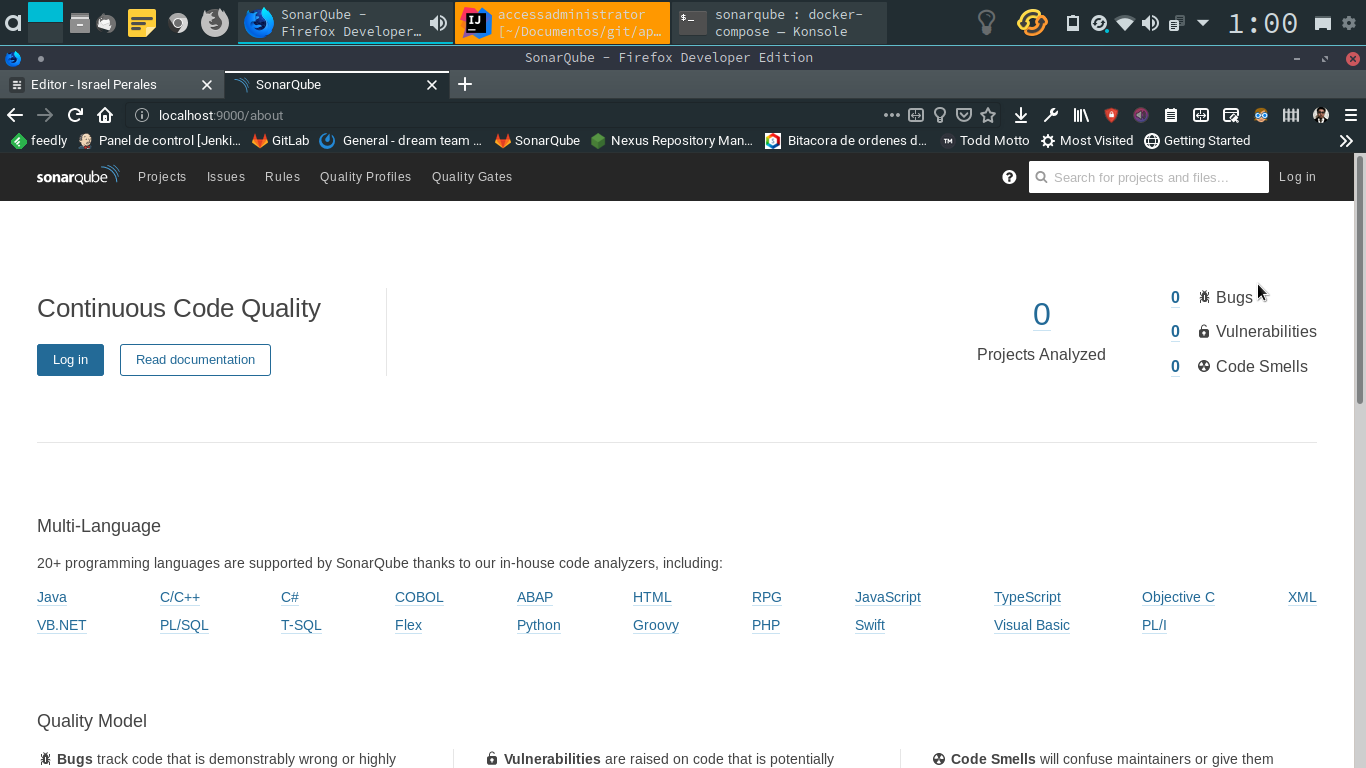Switch to Editor - Israel Perales tab
The width and height of the screenshot is (1366, 768).
[x=112, y=85]
